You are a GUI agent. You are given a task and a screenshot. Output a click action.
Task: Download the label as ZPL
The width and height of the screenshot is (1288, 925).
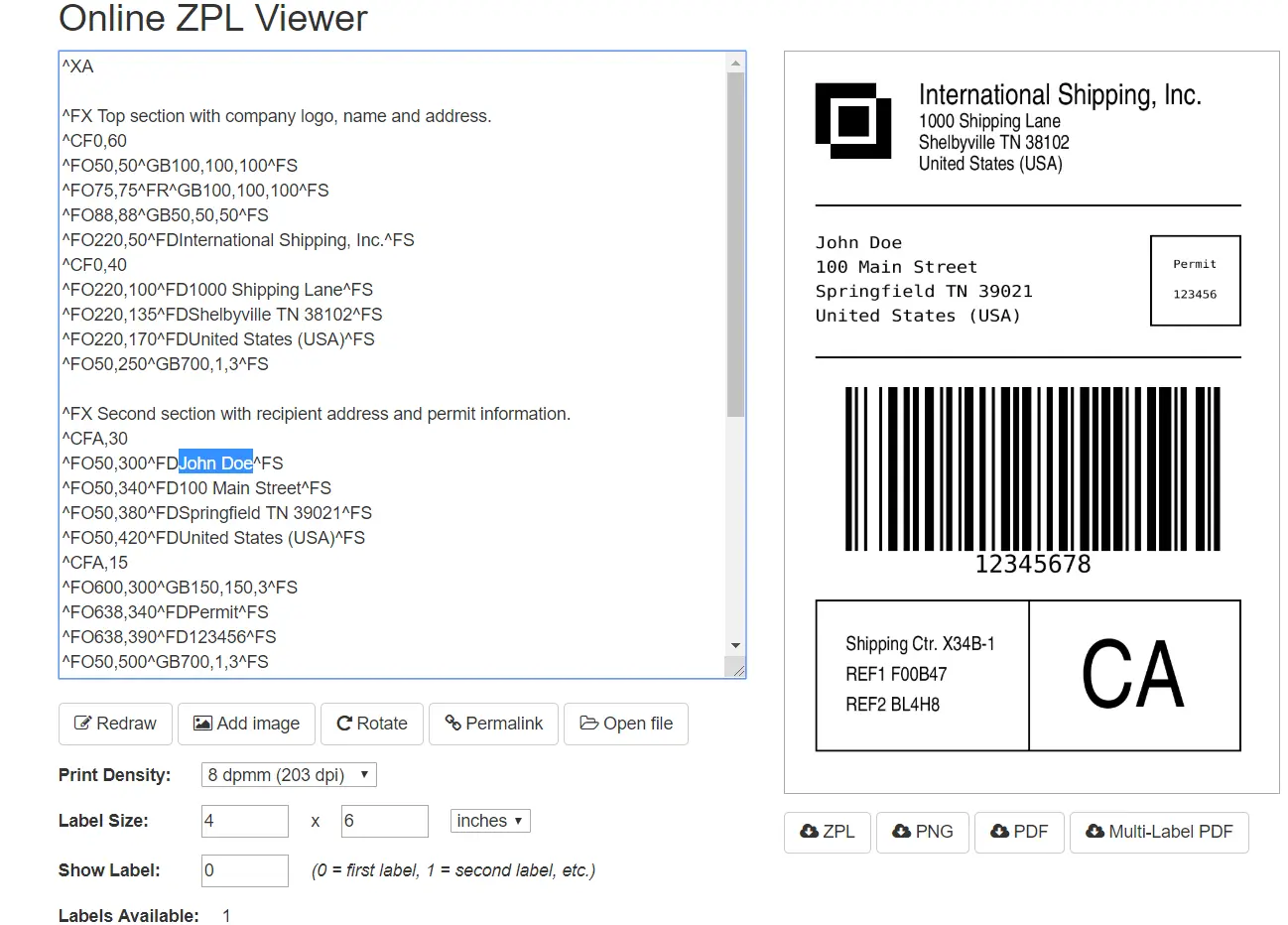click(x=828, y=832)
